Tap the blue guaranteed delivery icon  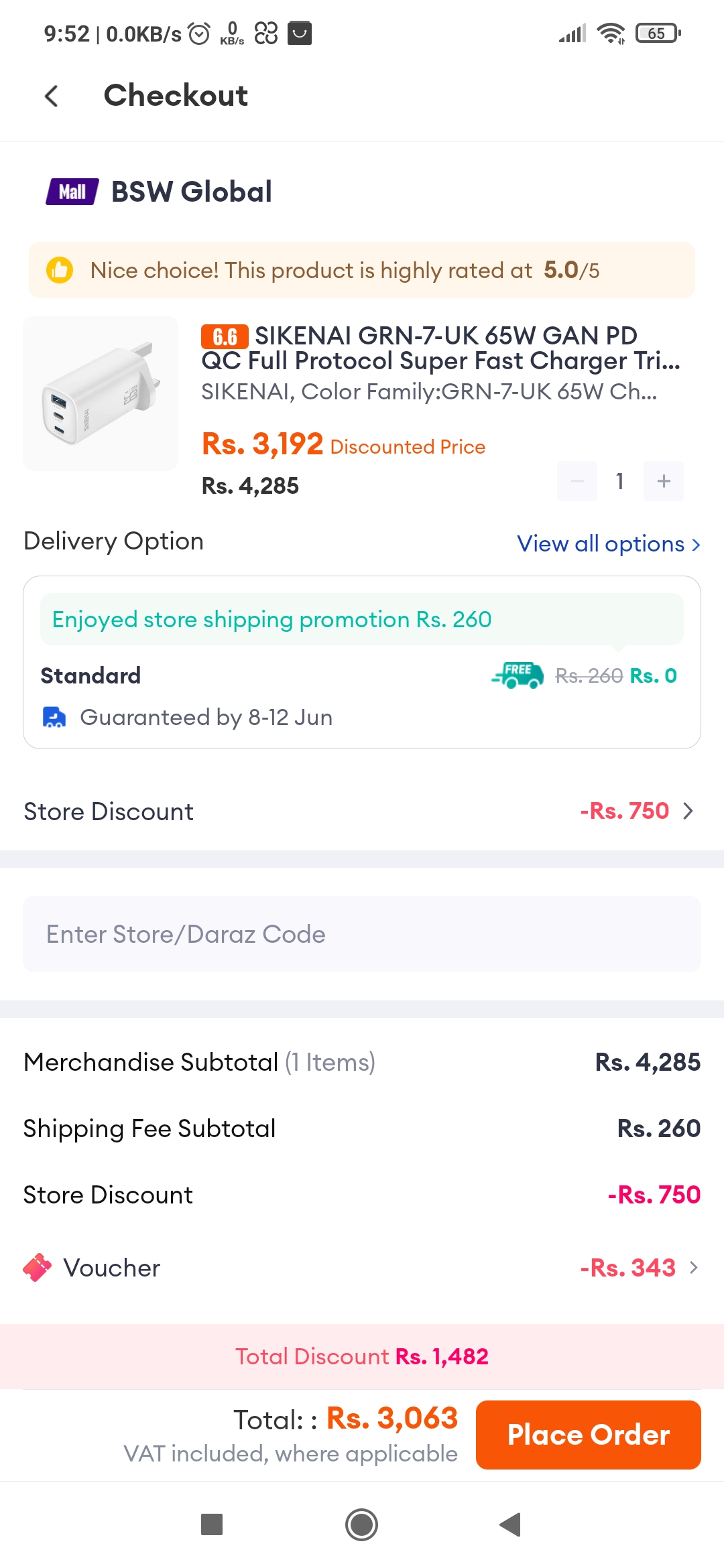[x=54, y=717]
